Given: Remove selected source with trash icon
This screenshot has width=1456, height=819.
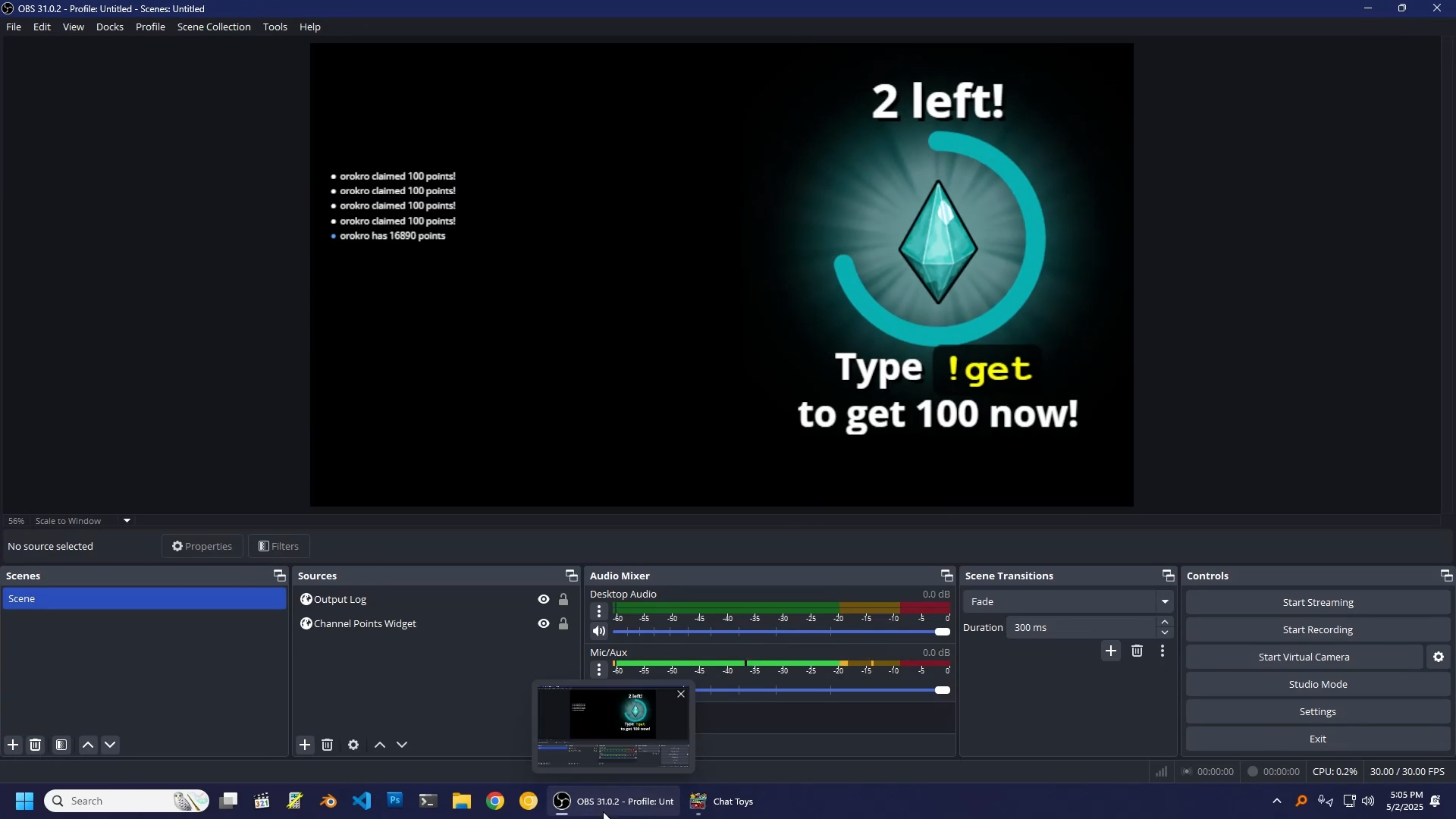Looking at the screenshot, I should [328, 746].
